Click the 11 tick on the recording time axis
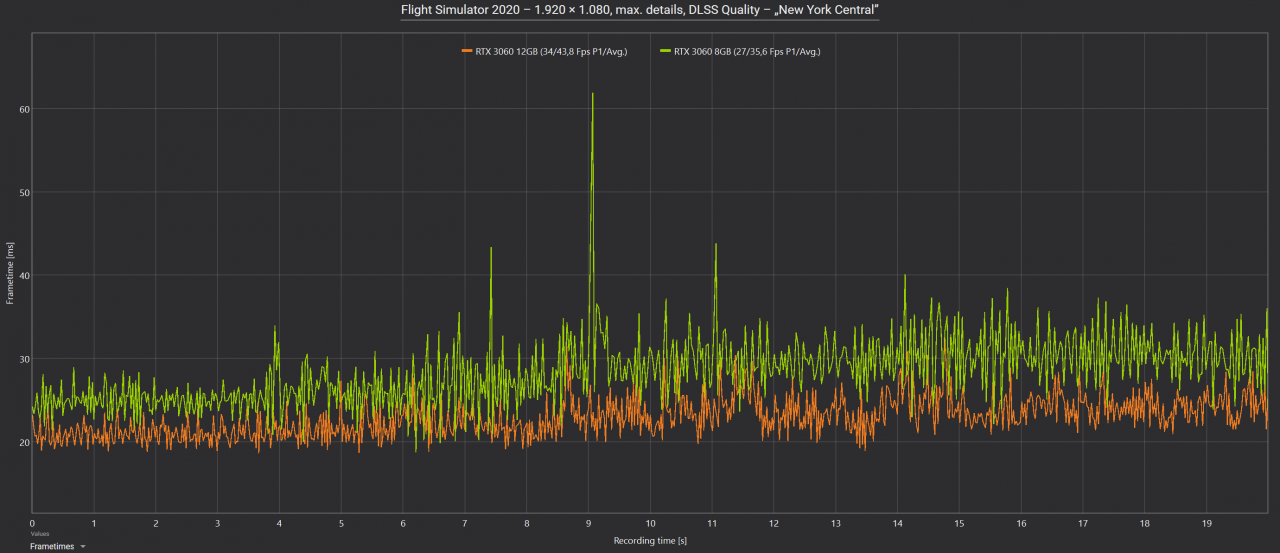 point(711,523)
